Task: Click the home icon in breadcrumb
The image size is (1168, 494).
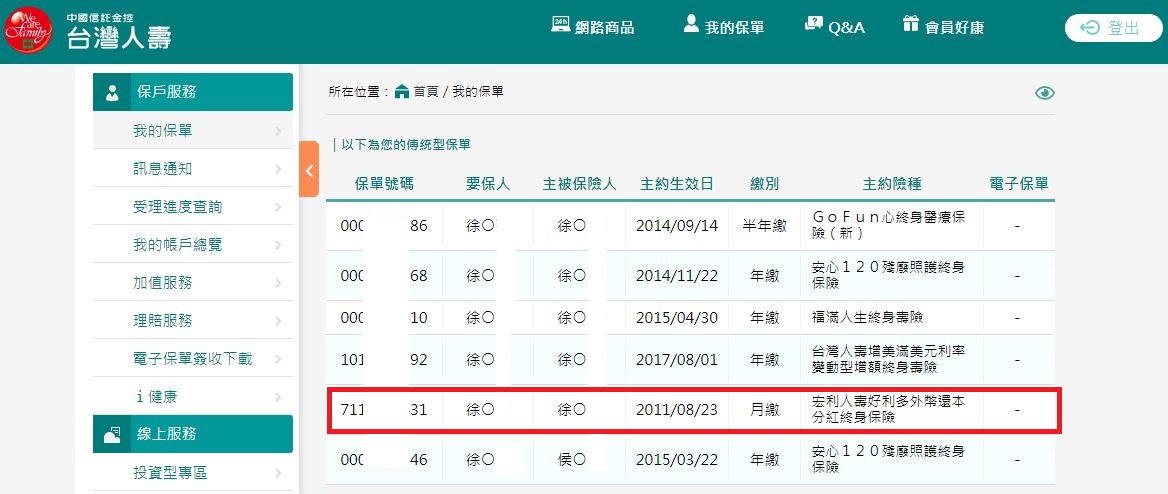Action: [402, 92]
